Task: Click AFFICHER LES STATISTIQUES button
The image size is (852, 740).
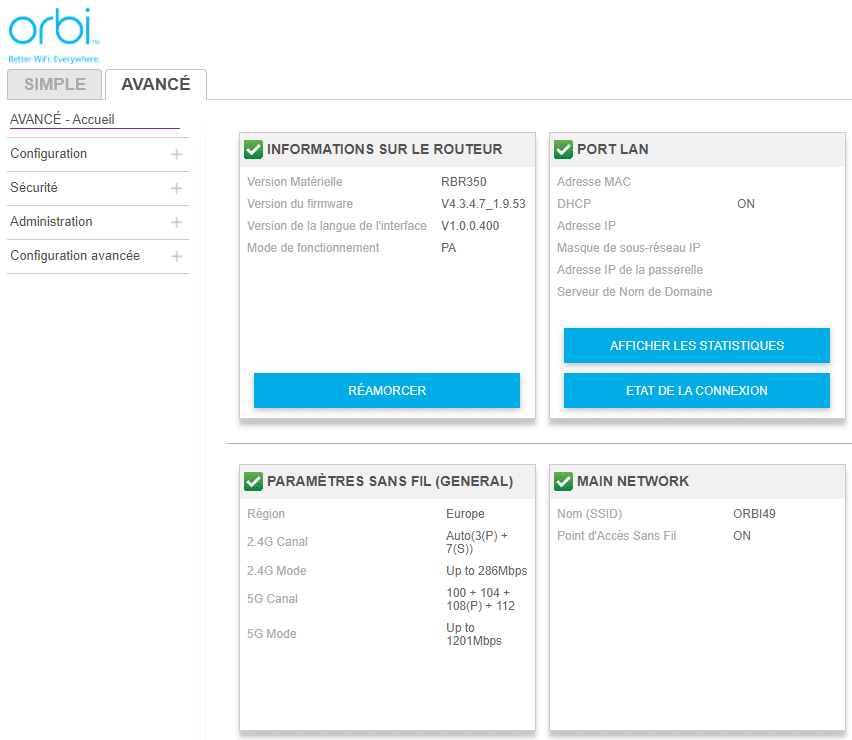Action: click(x=697, y=346)
